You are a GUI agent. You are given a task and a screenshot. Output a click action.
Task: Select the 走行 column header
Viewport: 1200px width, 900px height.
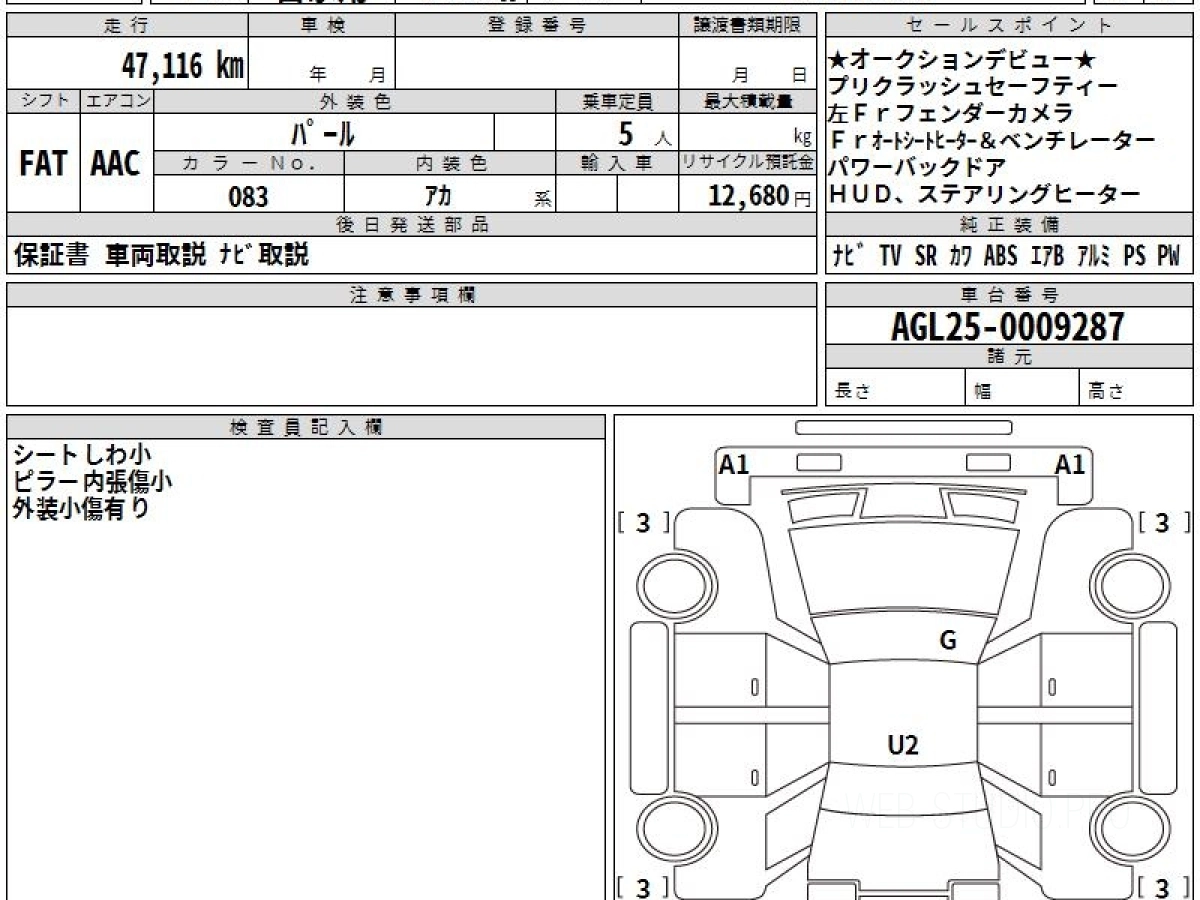[x=126, y=26]
